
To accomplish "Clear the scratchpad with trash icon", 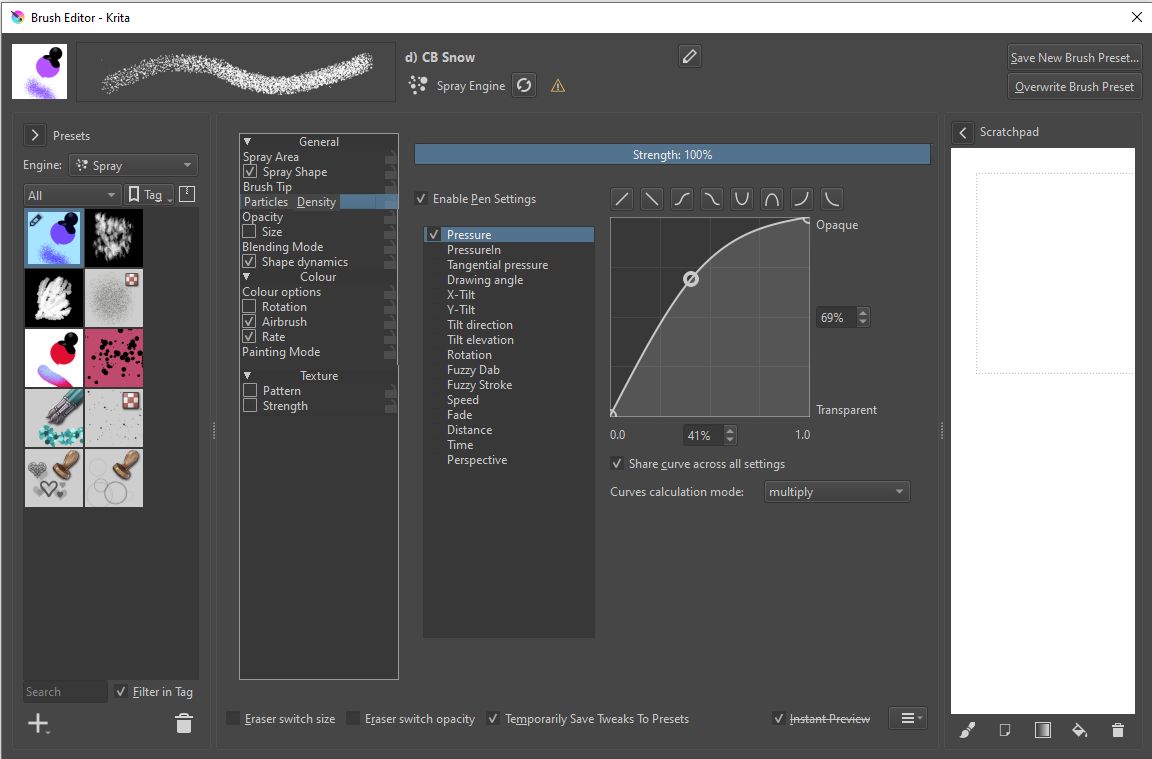I will point(1117,730).
